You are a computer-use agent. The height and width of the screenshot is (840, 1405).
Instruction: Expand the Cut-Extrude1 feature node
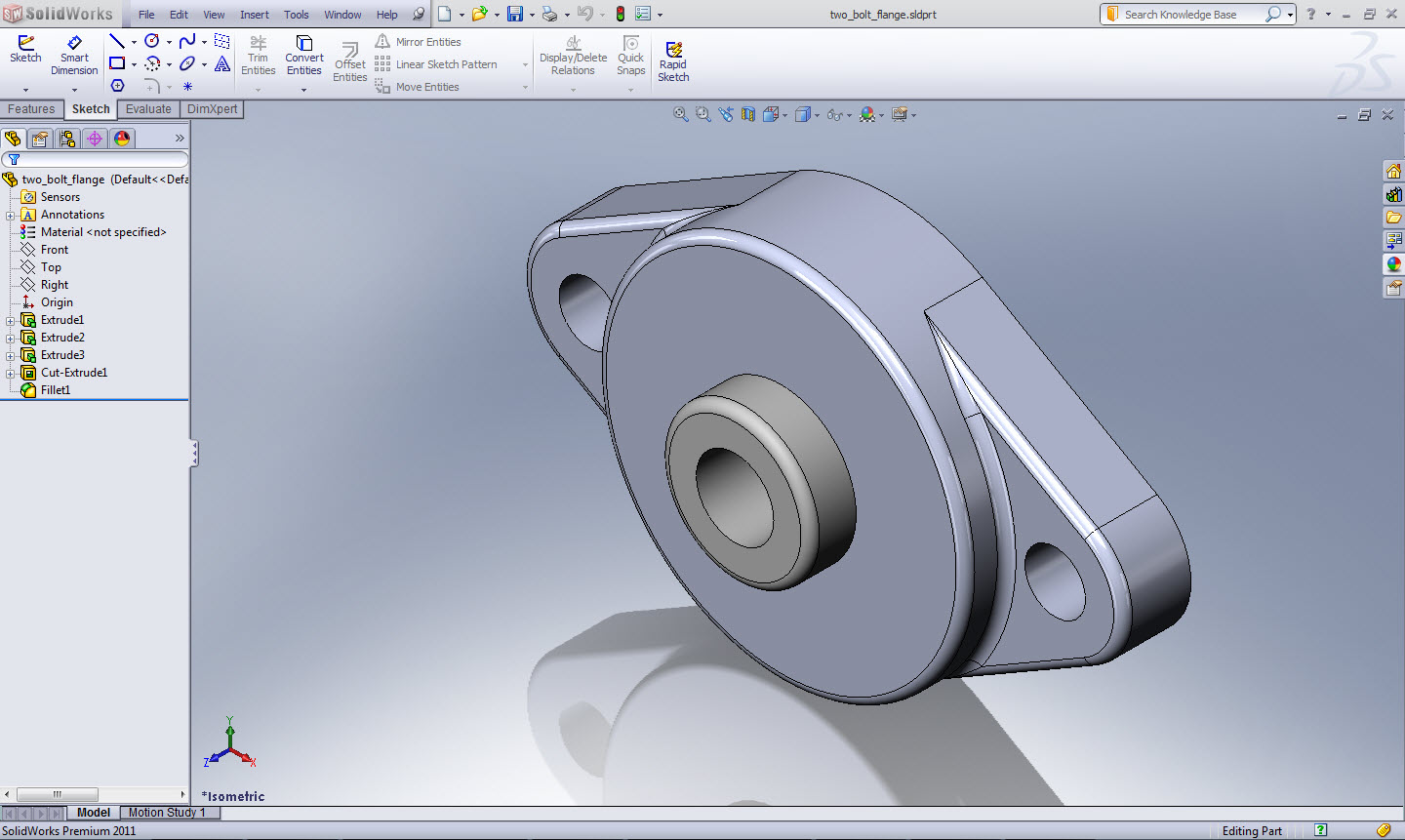pyautogui.click(x=11, y=374)
